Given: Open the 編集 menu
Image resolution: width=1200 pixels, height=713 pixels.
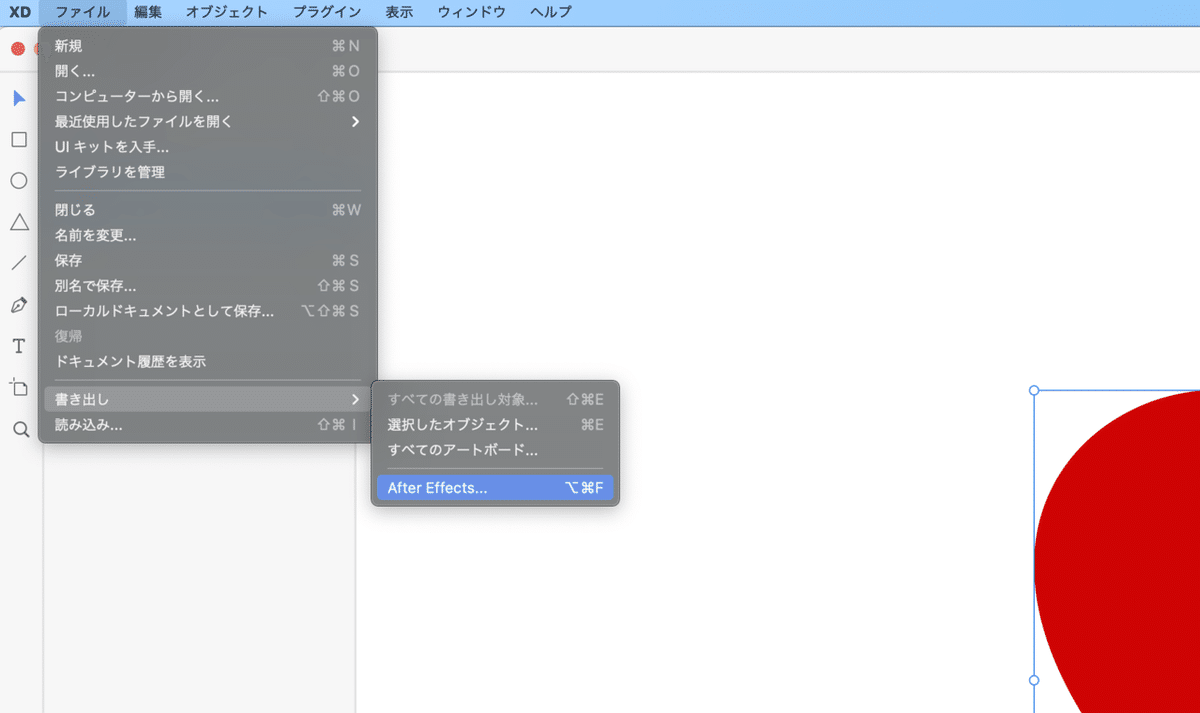Looking at the screenshot, I should (x=149, y=12).
